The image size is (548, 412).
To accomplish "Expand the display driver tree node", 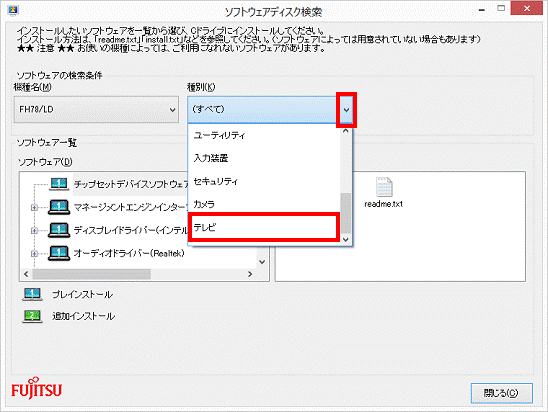I will (x=34, y=231).
